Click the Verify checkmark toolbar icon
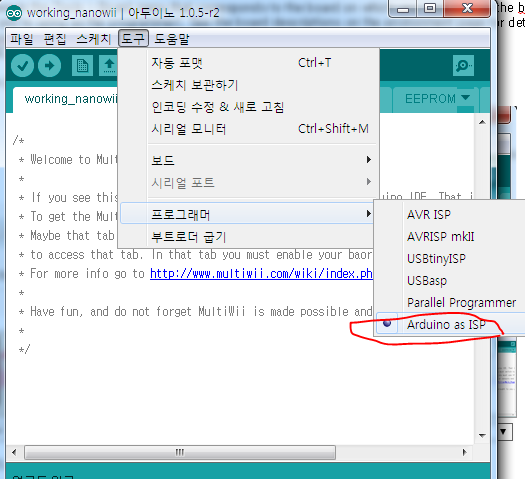This screenshot has height=479, width=525. coord(22,66)
